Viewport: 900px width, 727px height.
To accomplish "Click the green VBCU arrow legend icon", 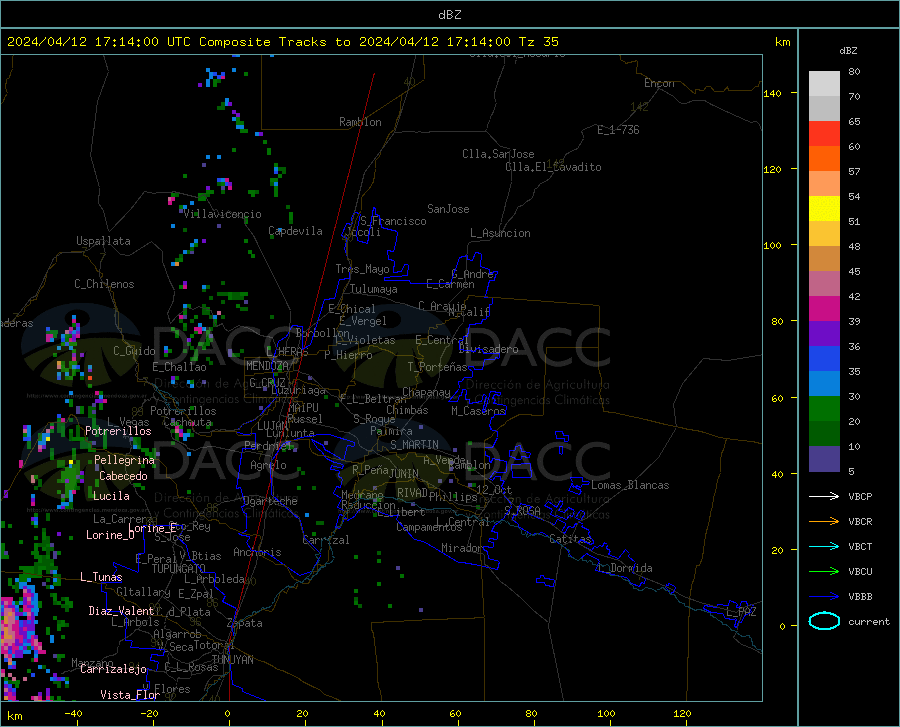I will click(x=824, y=571).
